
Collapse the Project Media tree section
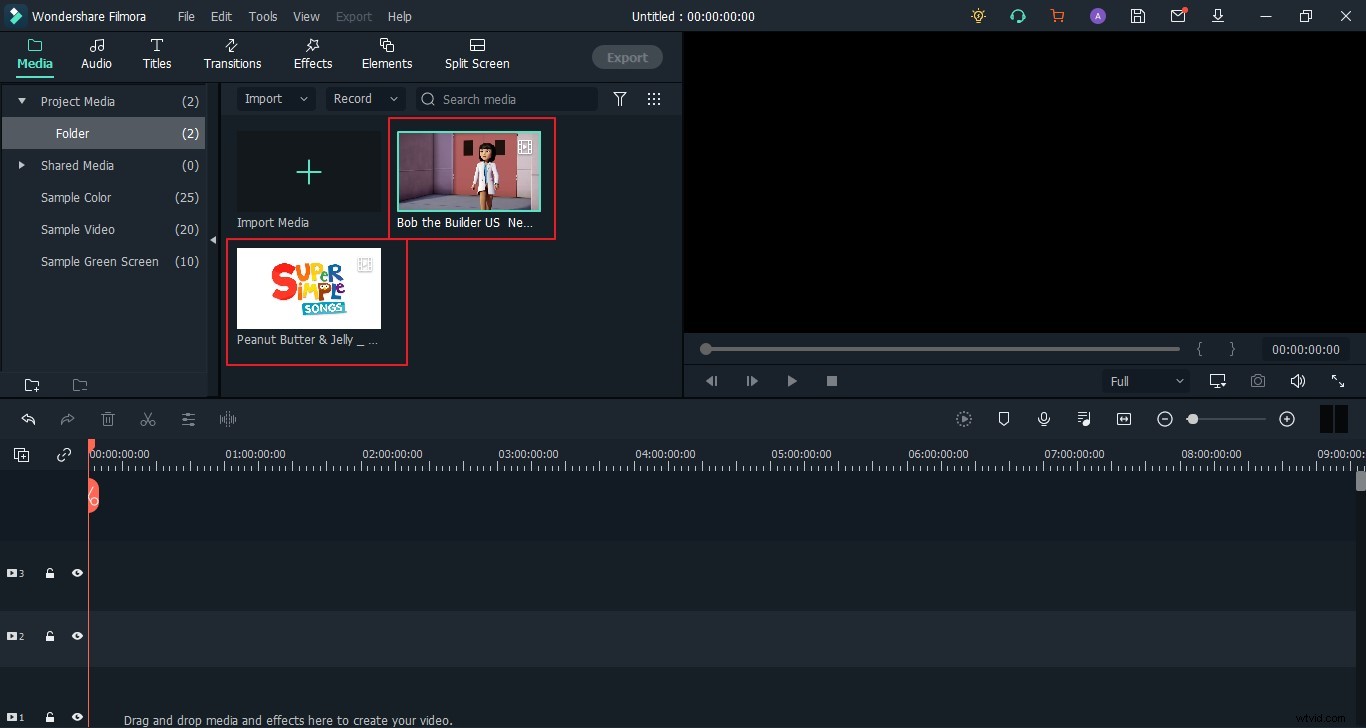tap(20, 101)
